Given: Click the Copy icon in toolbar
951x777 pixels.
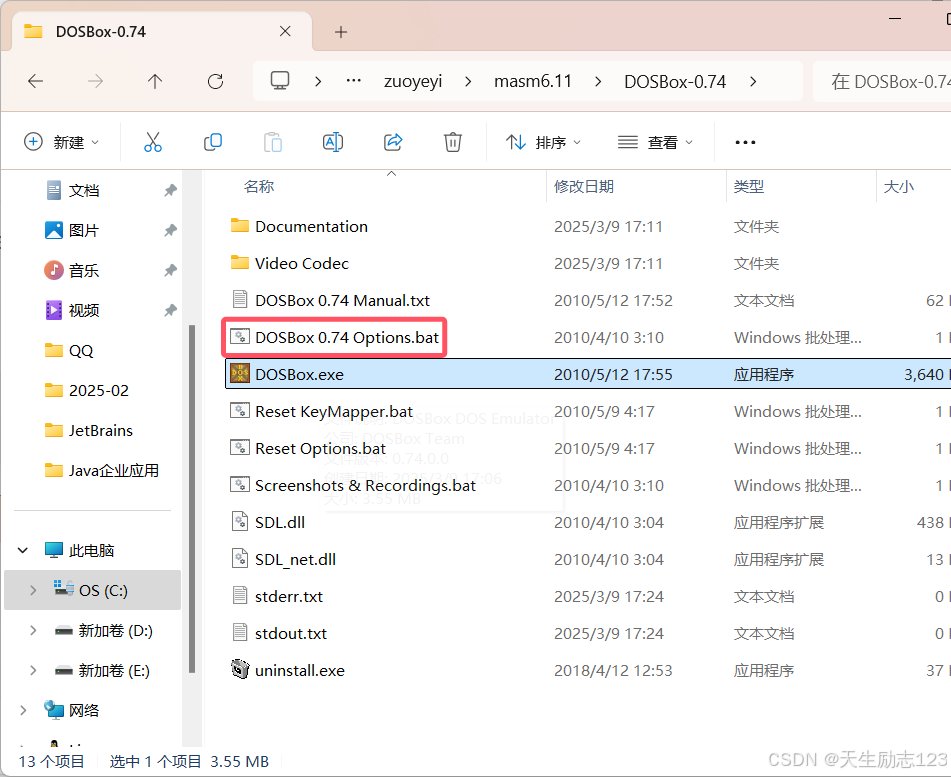Looking at the screenshot, I should click(x=212, y=142).
